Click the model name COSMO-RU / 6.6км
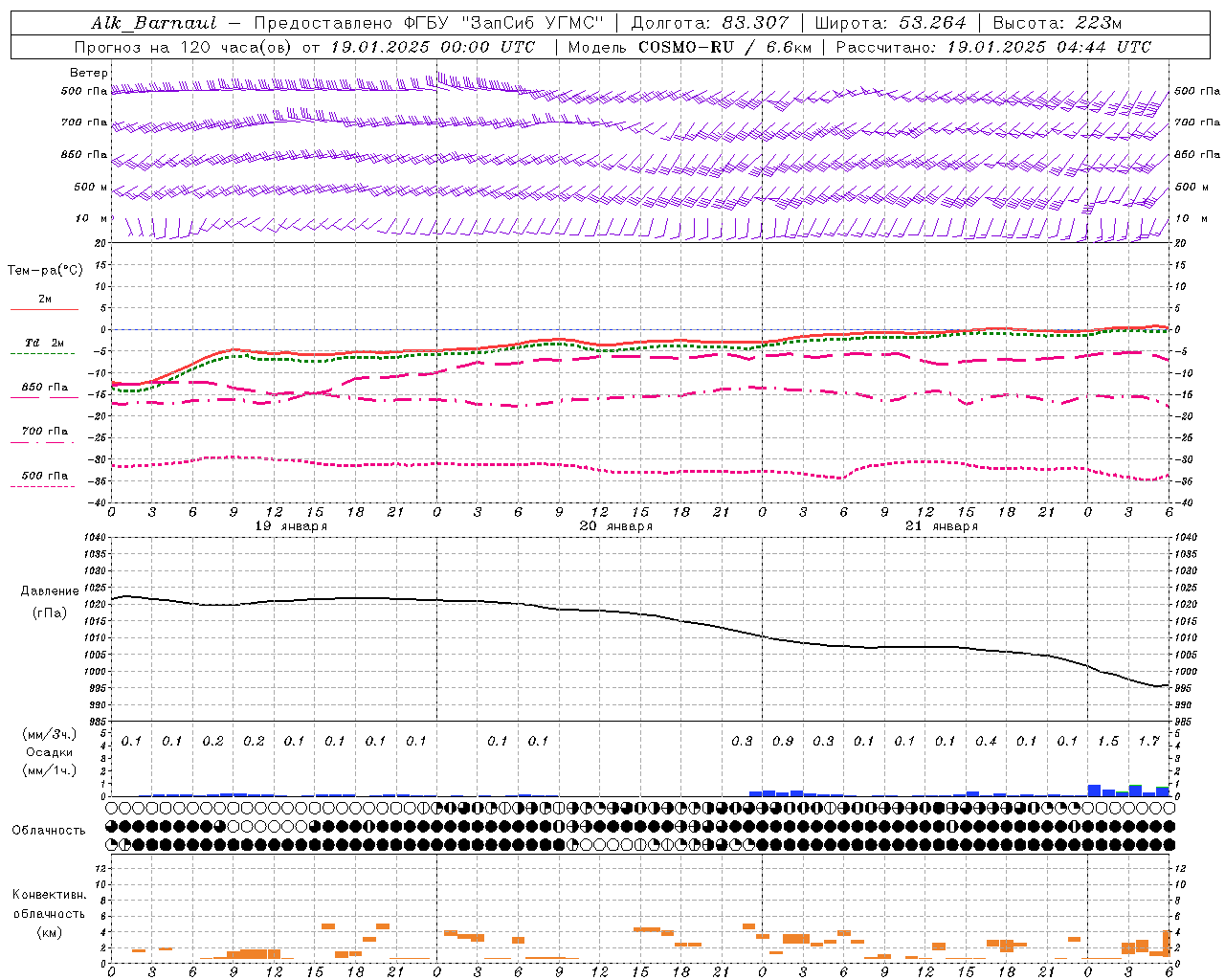This screenshot has height=980, width=1225. [724, 47]
